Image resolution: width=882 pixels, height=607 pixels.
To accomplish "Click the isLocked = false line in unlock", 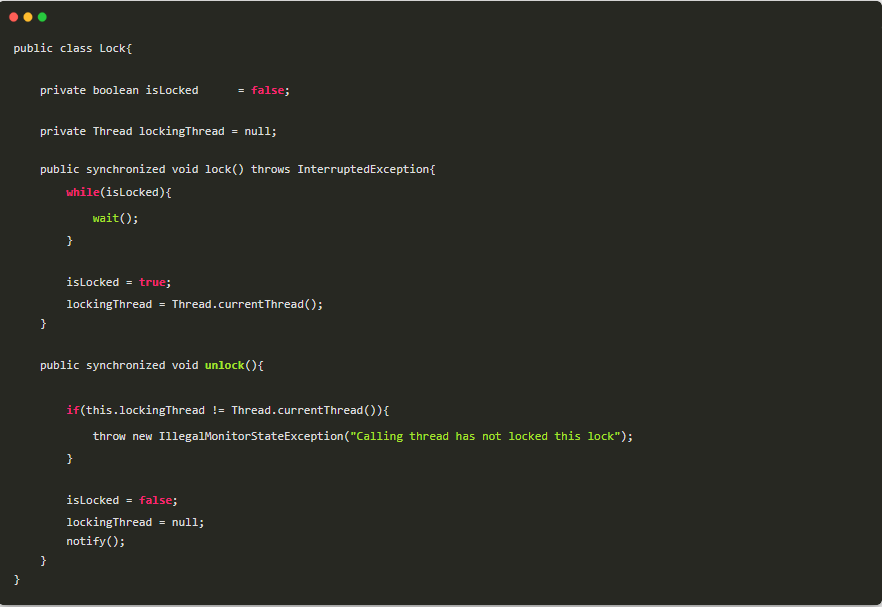I will [x=122, y=500].
